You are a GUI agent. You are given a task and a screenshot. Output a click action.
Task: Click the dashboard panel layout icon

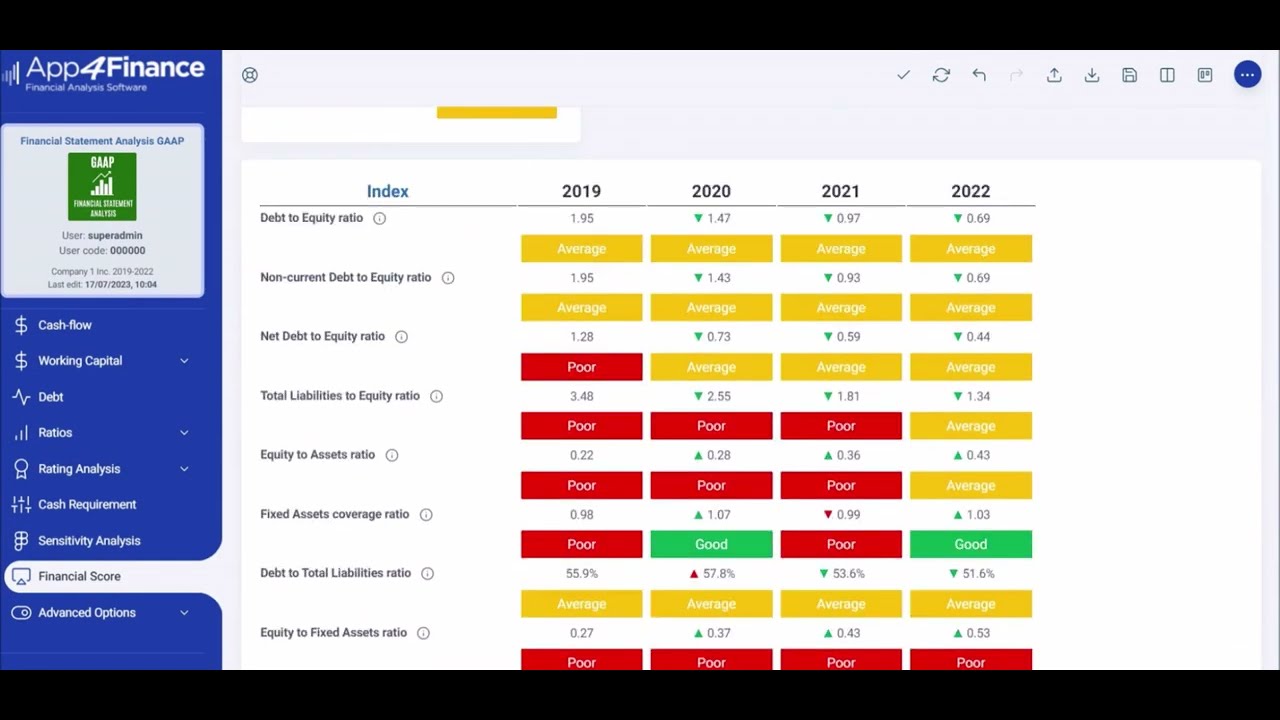[1205, 75]
